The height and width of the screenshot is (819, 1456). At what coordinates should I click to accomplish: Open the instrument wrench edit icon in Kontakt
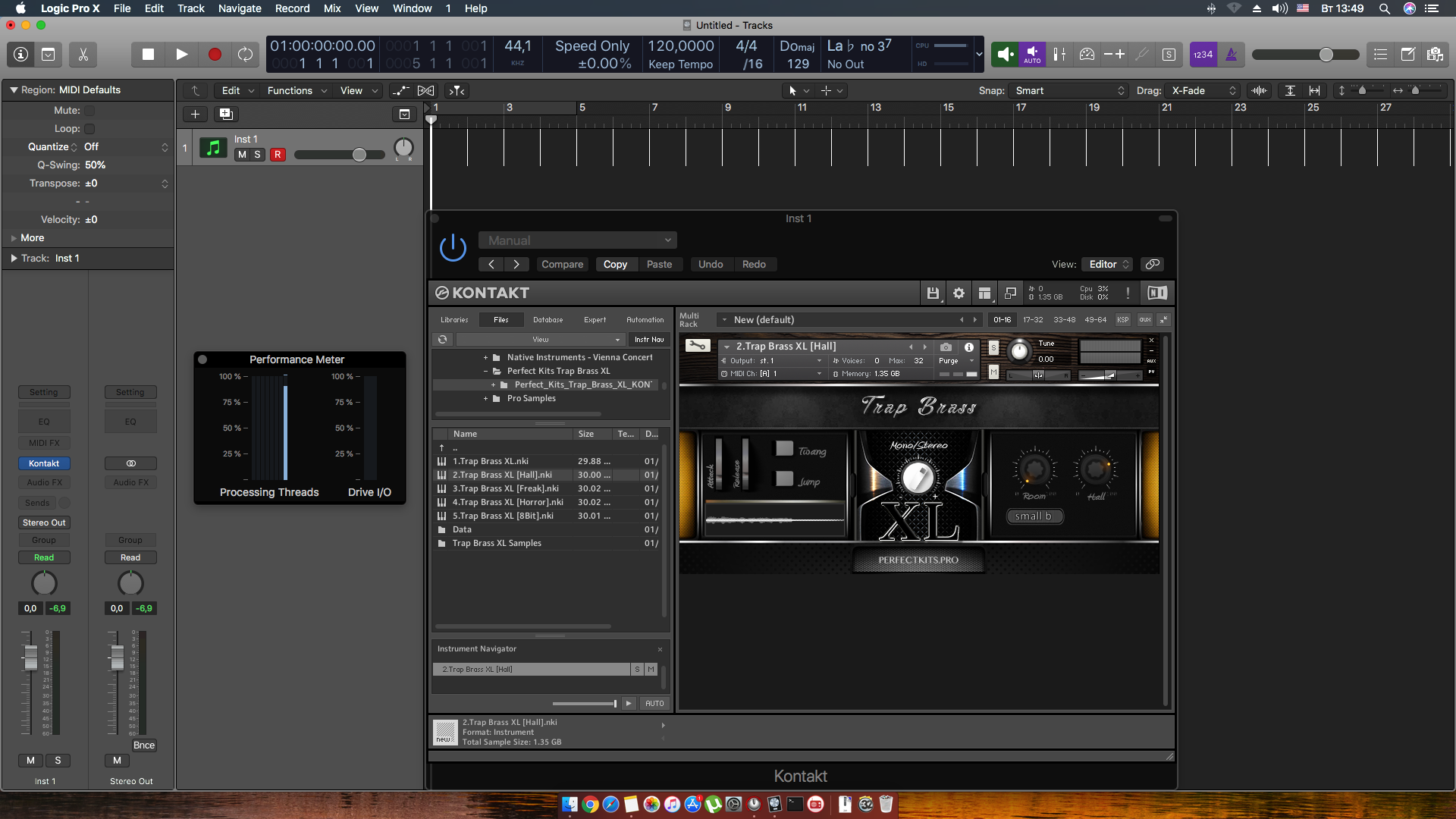tap(697, 346)
